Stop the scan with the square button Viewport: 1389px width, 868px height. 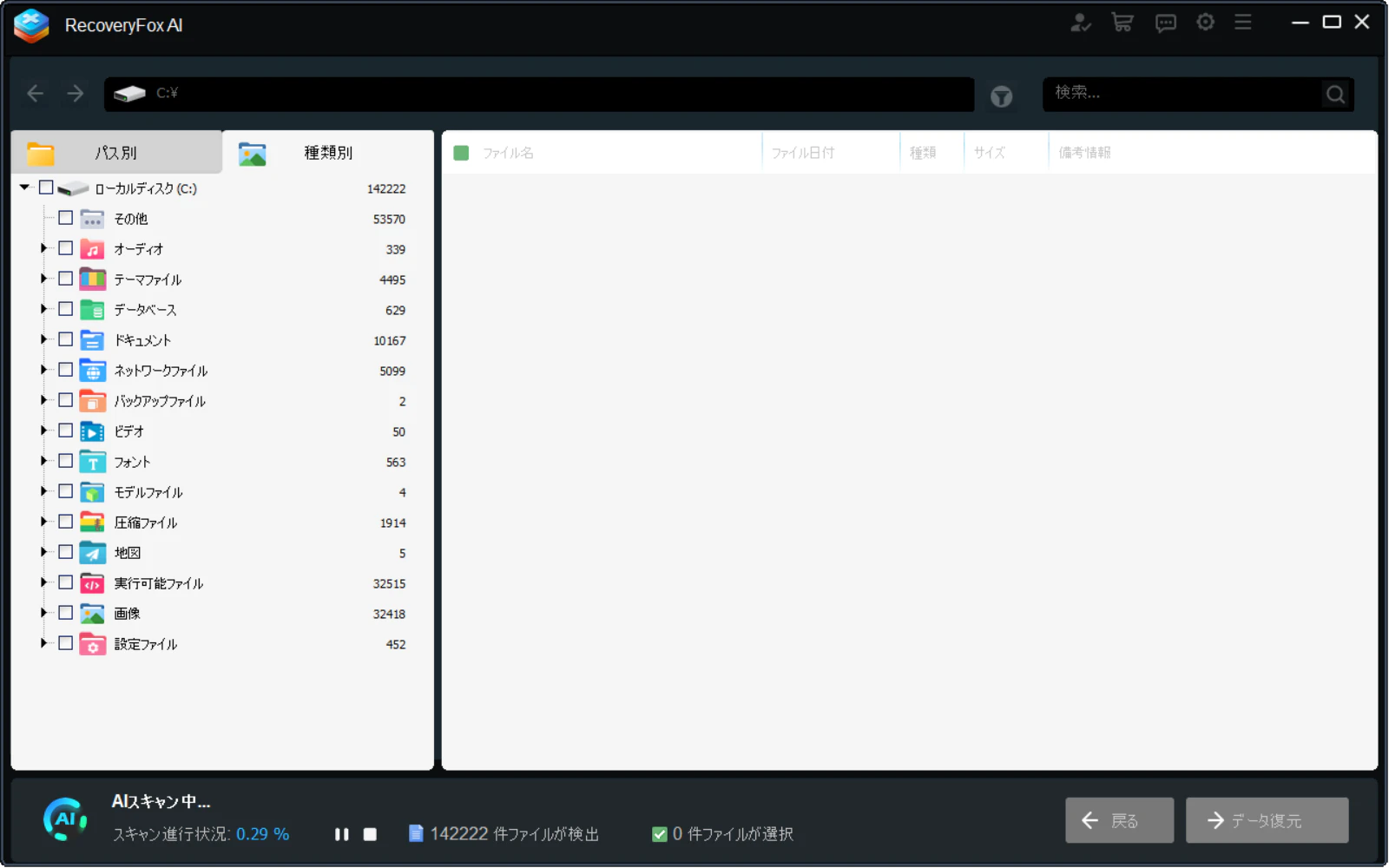point(370,834)
